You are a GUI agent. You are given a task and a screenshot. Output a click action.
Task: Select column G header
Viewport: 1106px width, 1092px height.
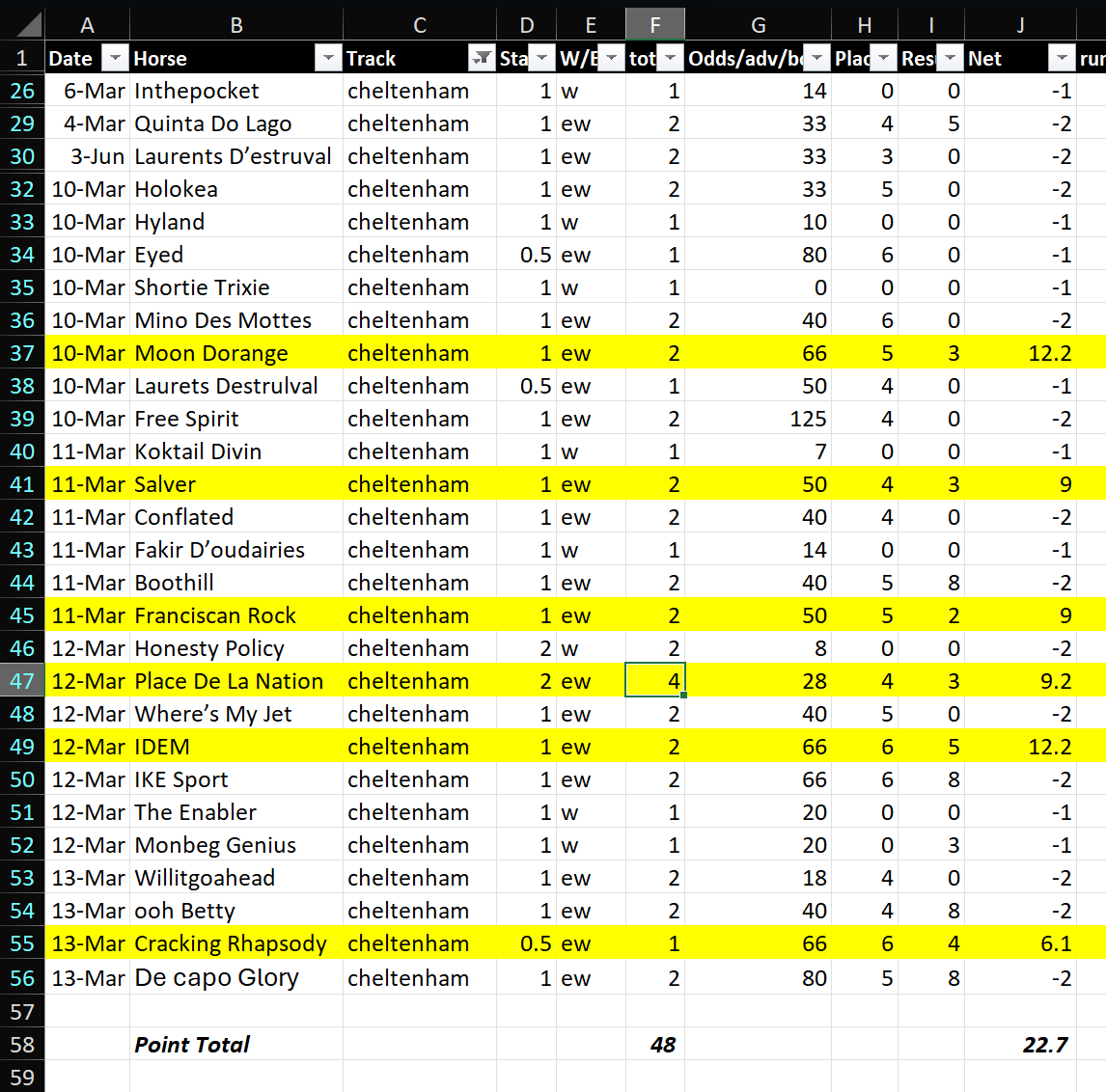click(x=759, y=25)
